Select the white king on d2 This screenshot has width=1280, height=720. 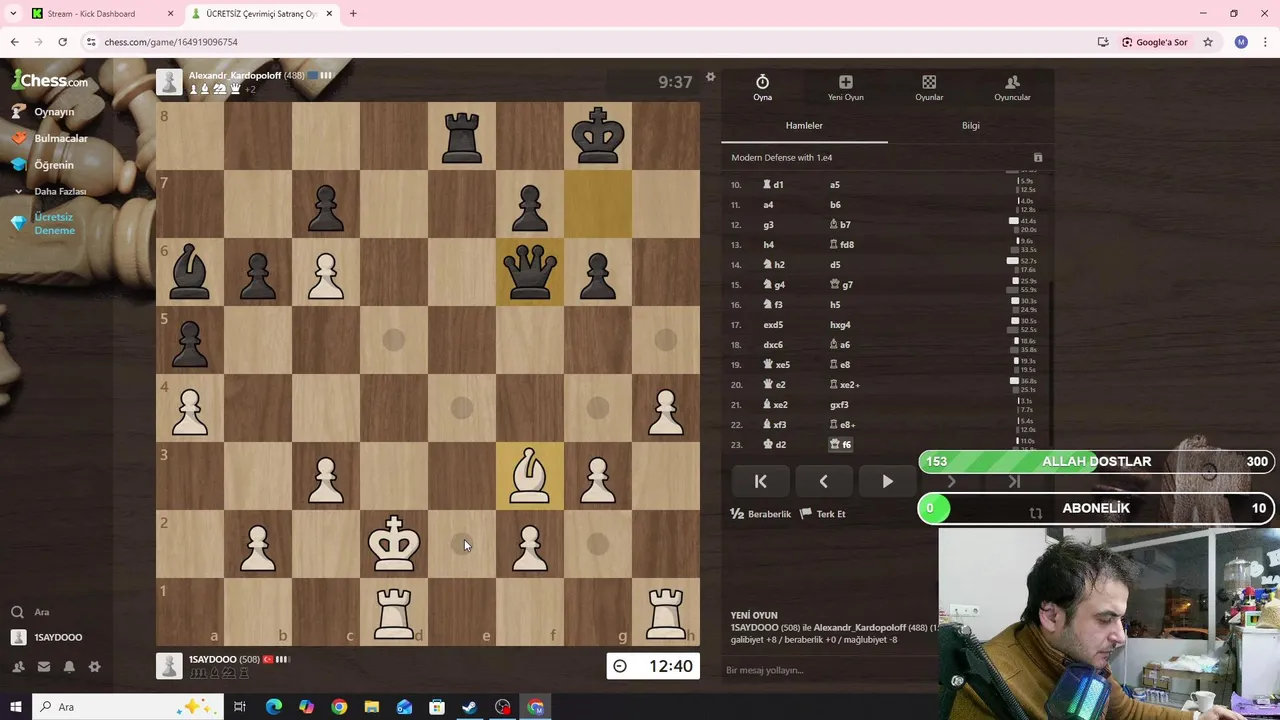point(394,544)
